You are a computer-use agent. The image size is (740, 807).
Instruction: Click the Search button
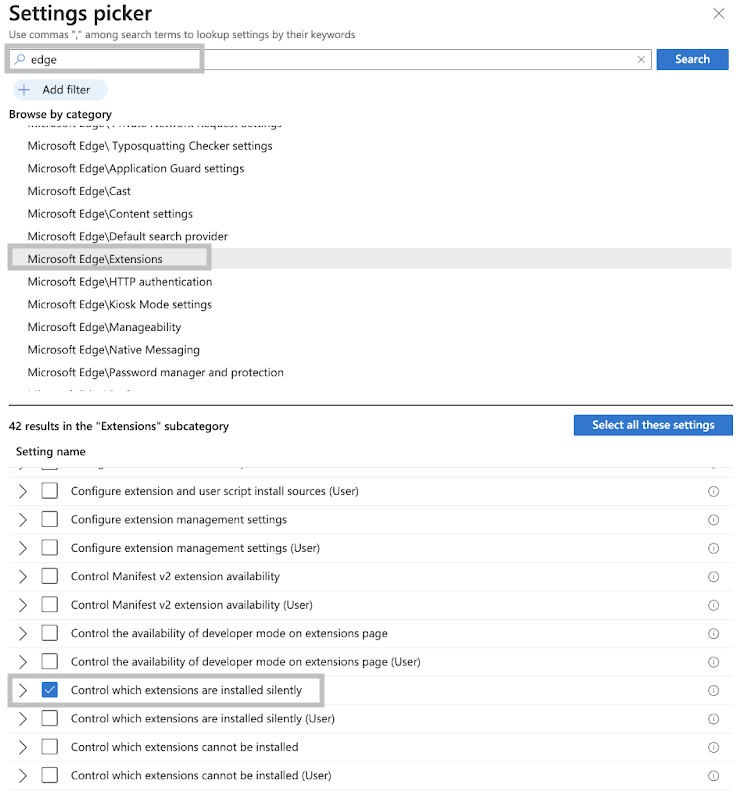point(692,59)
